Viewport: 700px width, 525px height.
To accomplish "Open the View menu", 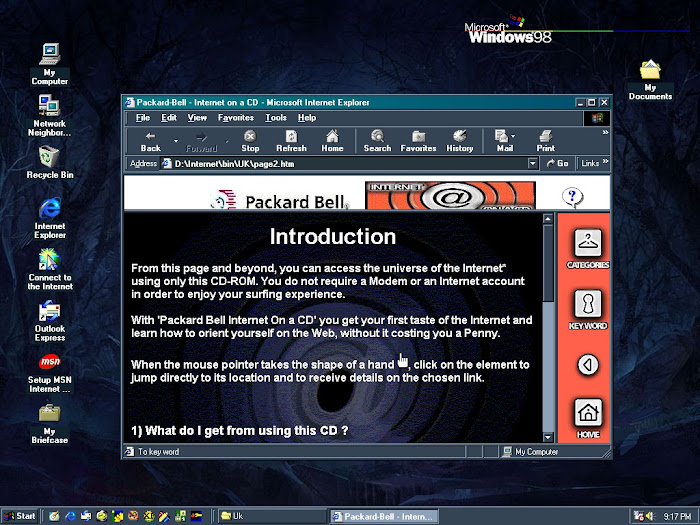I will [197, 118].
